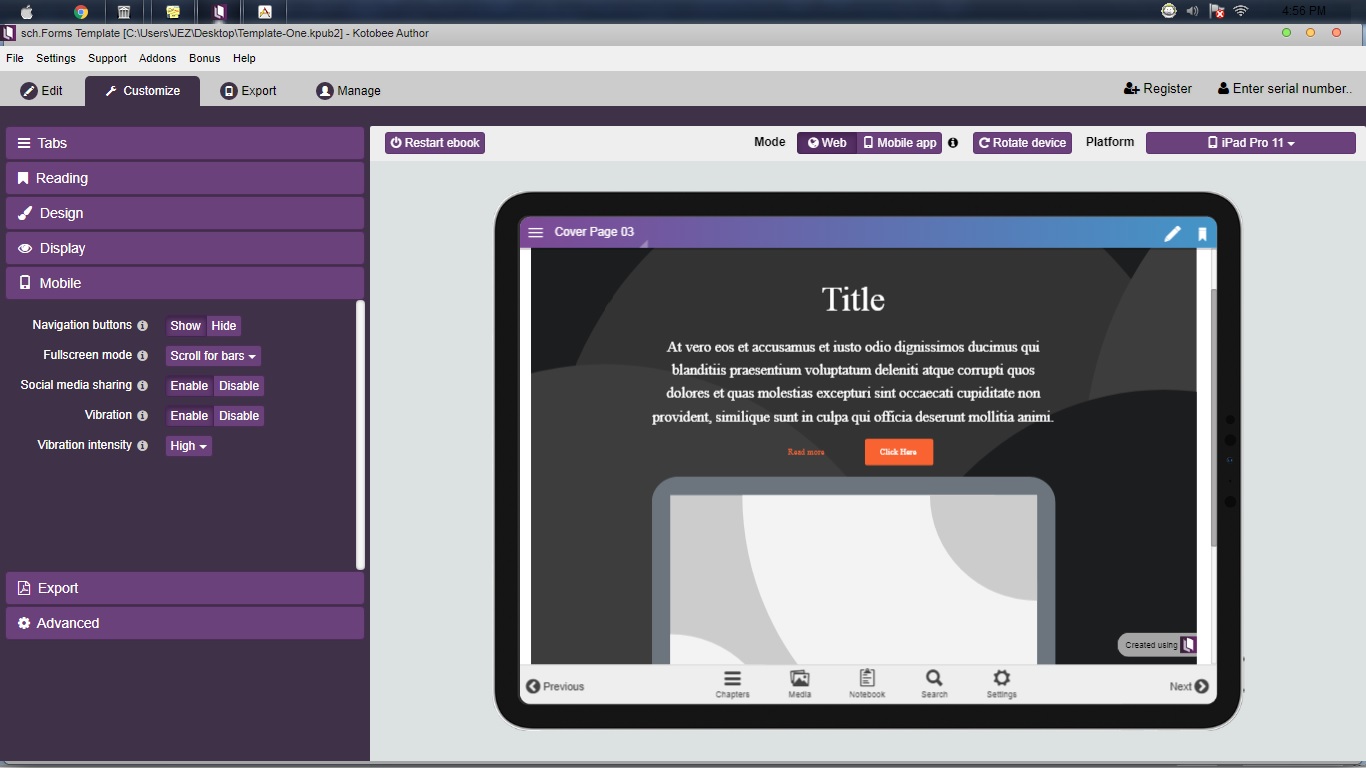
Task: Expand the Reading section
Action: coord(185,178)
